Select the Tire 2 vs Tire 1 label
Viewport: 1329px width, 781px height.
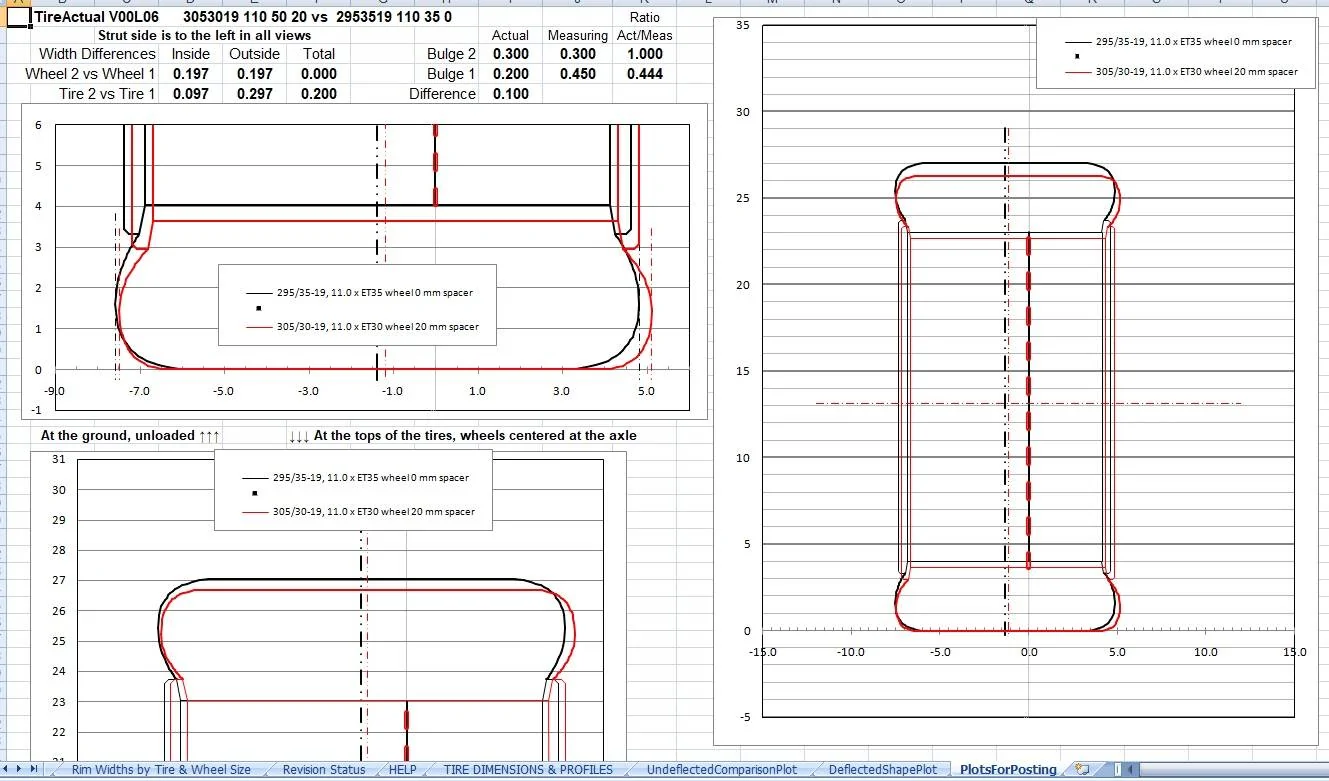point(107,94)
